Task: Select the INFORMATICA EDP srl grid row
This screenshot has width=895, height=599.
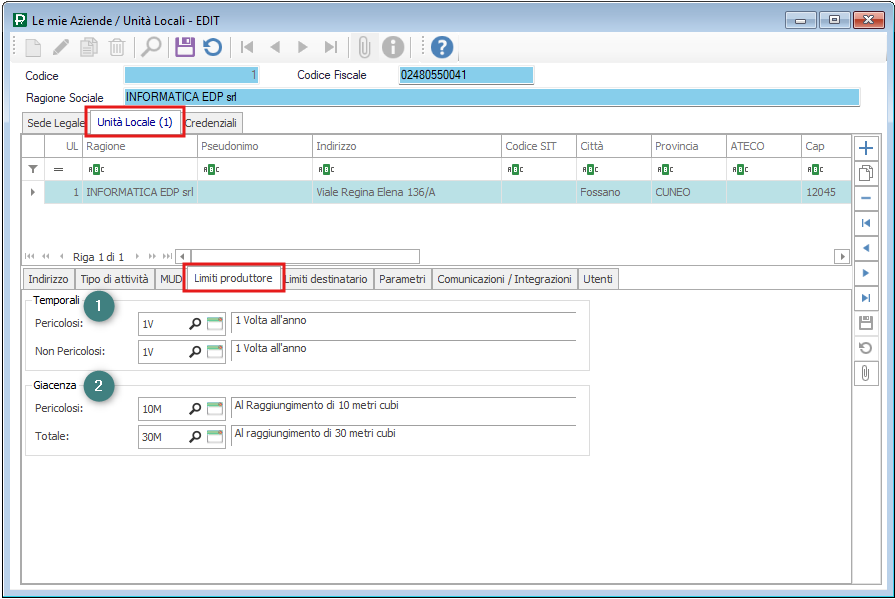Action: click(x=300, y=192)
